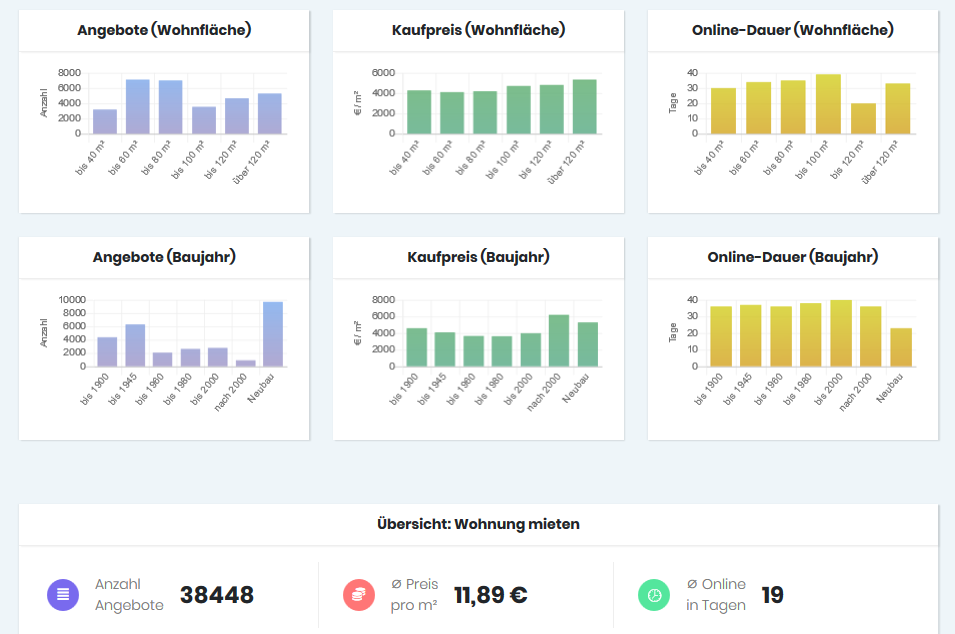Click the 'bis 1900' bar in Kaufpreis (Baujahr)
Viewport: 955px width, 634px height.
pos(417,347)
